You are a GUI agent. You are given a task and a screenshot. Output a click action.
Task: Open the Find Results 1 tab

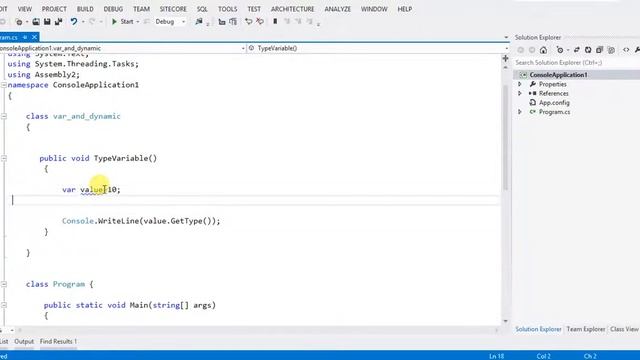point(58,341)
